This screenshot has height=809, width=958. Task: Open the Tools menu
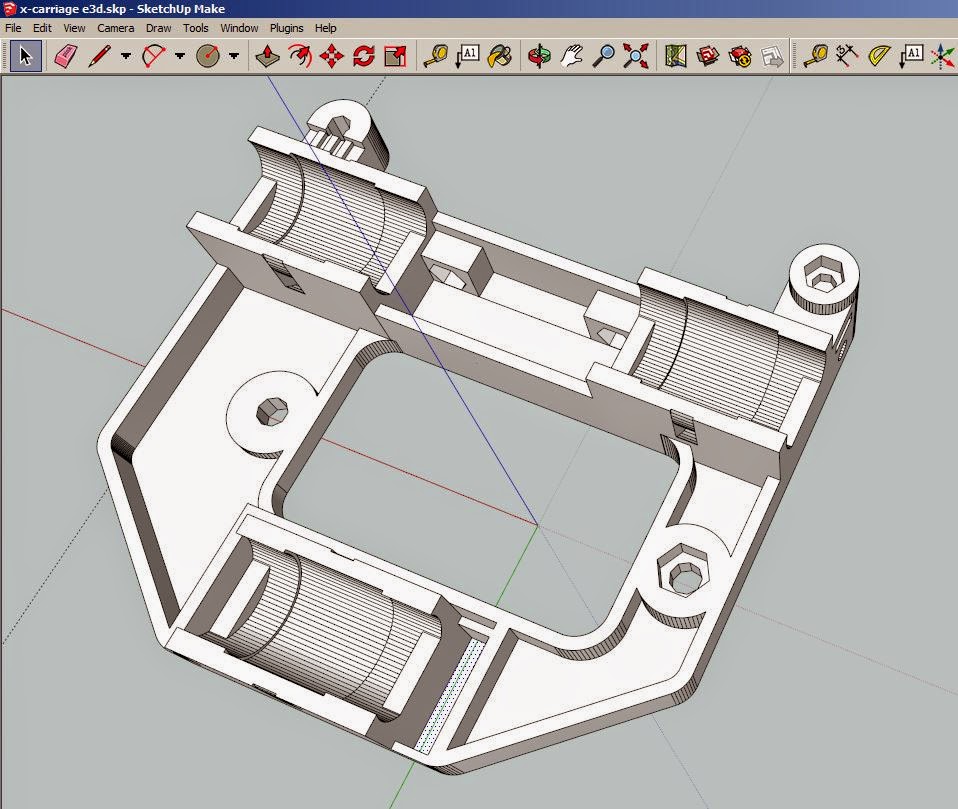[196, 28]
